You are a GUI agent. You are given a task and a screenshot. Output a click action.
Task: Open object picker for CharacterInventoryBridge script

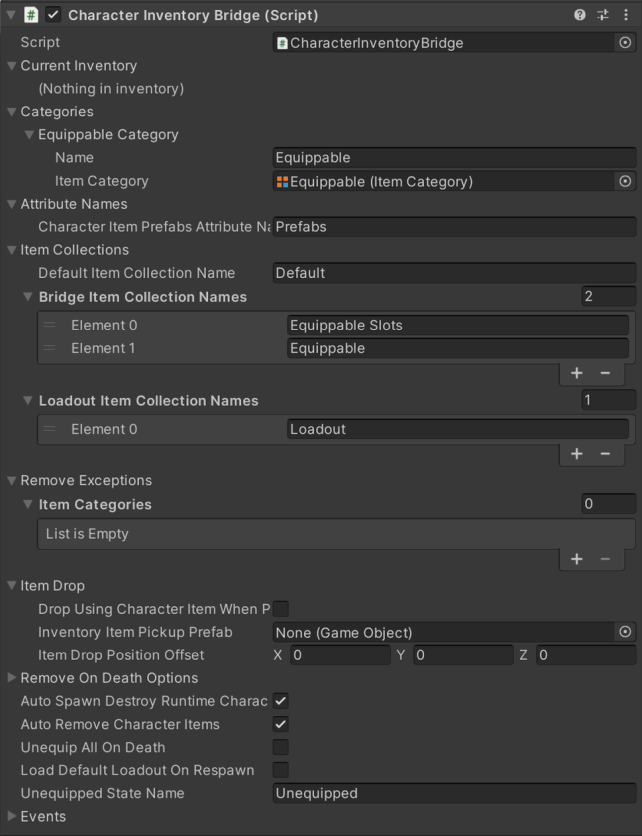click(625, 43)
